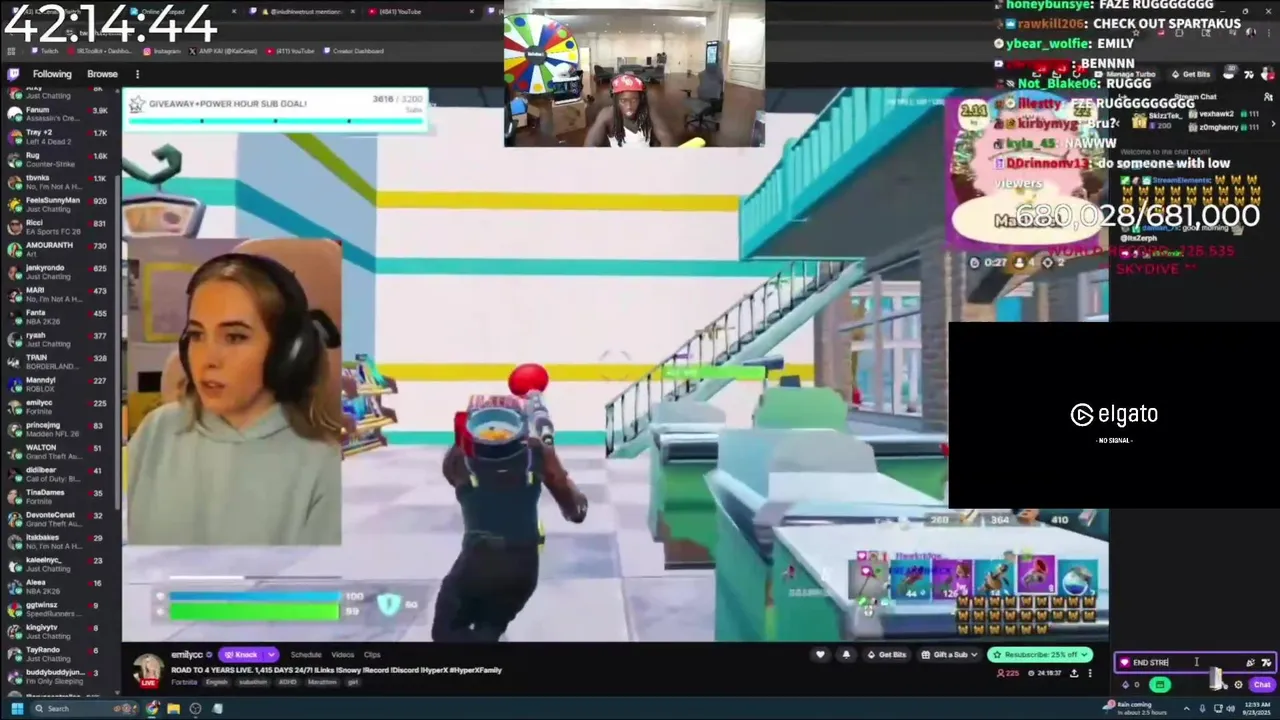Screen dimensions: 1280x720
Task: Open the channel Clips tab
Action: 372,655
